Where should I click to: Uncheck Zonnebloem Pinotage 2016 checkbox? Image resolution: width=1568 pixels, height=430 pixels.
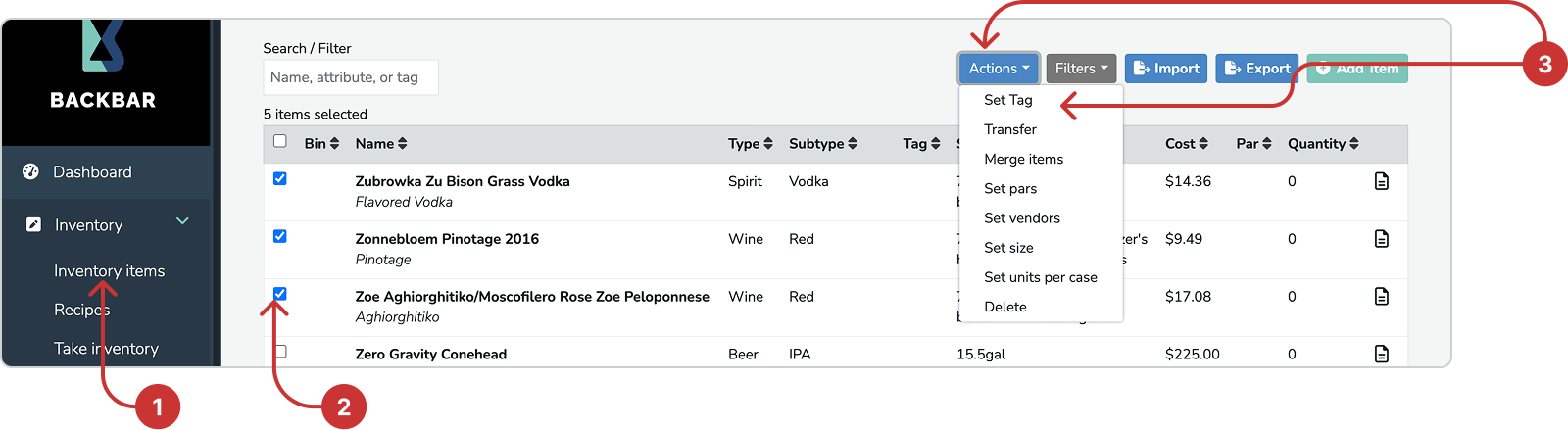click(280, 236)
